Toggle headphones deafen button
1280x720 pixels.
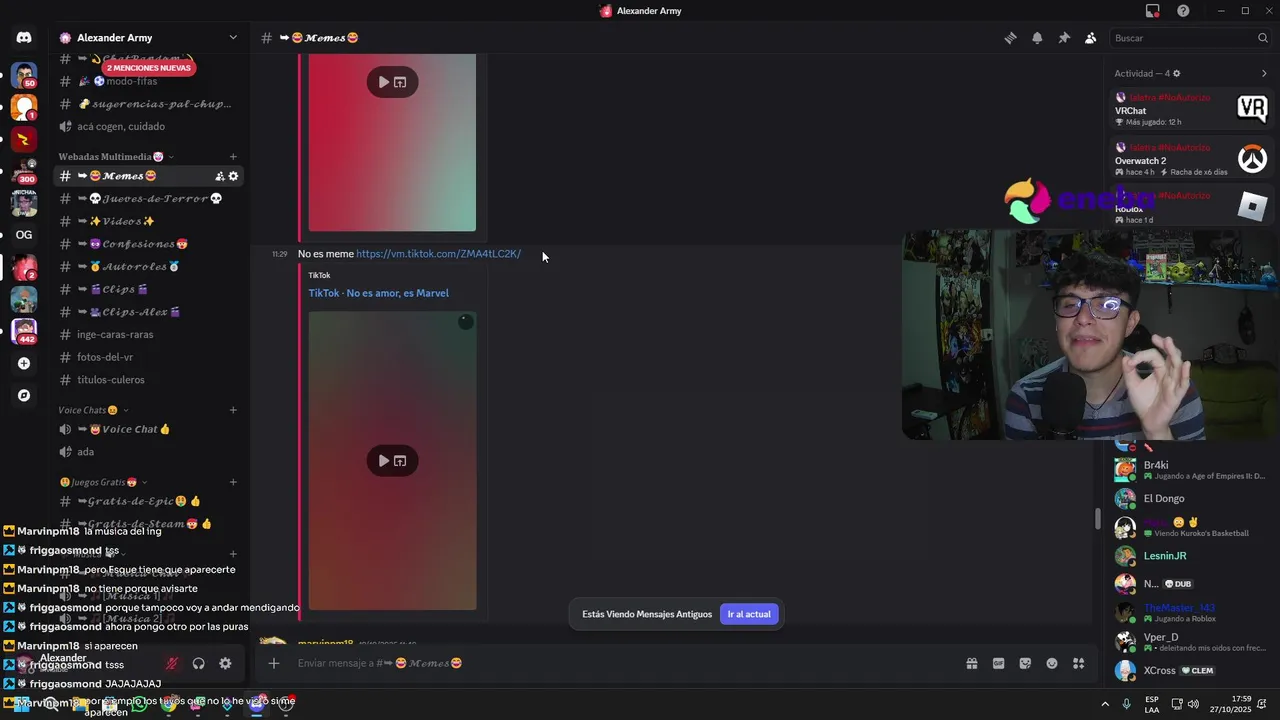click(198, 663)
